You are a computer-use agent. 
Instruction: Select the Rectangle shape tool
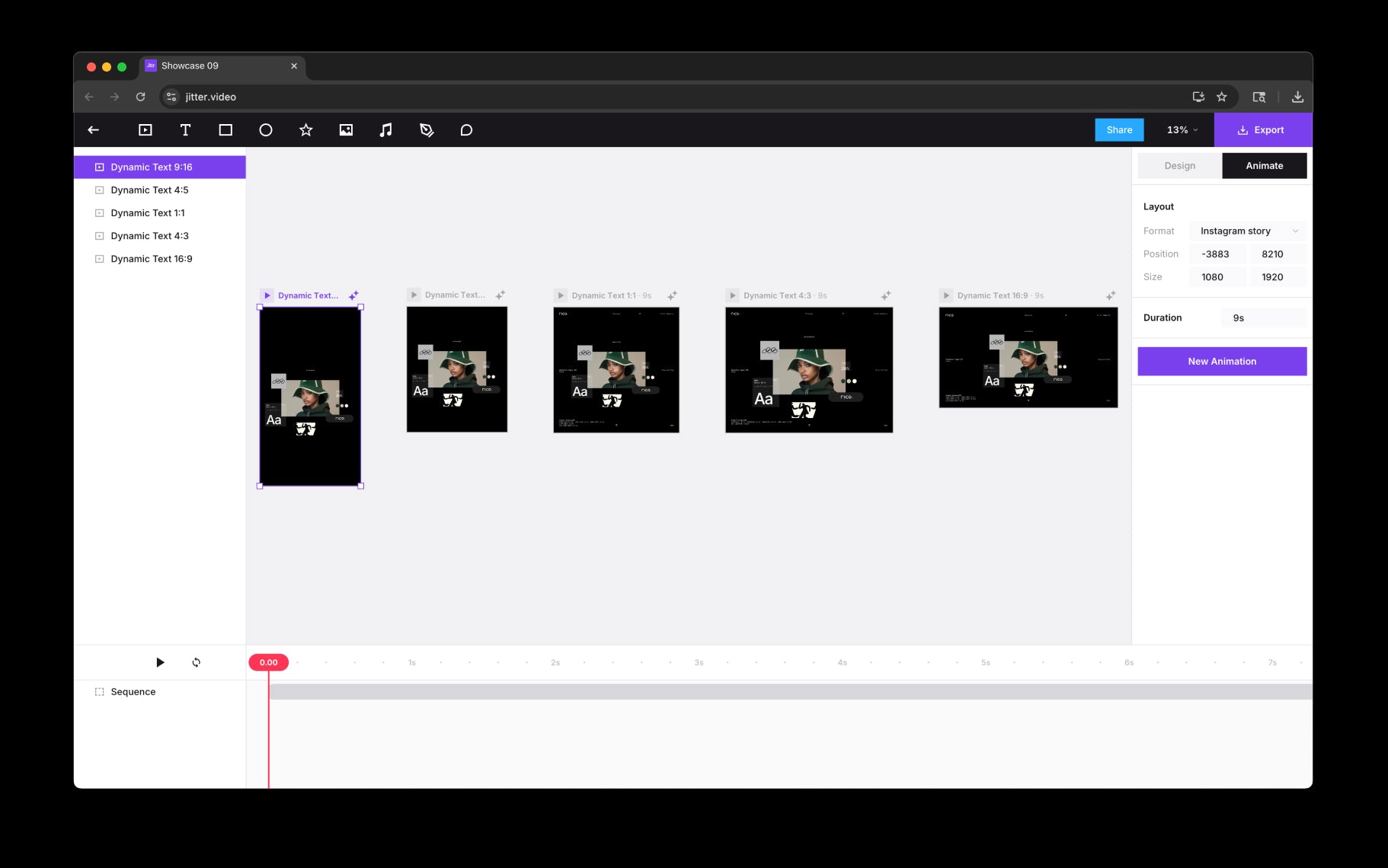click(225, 130)
